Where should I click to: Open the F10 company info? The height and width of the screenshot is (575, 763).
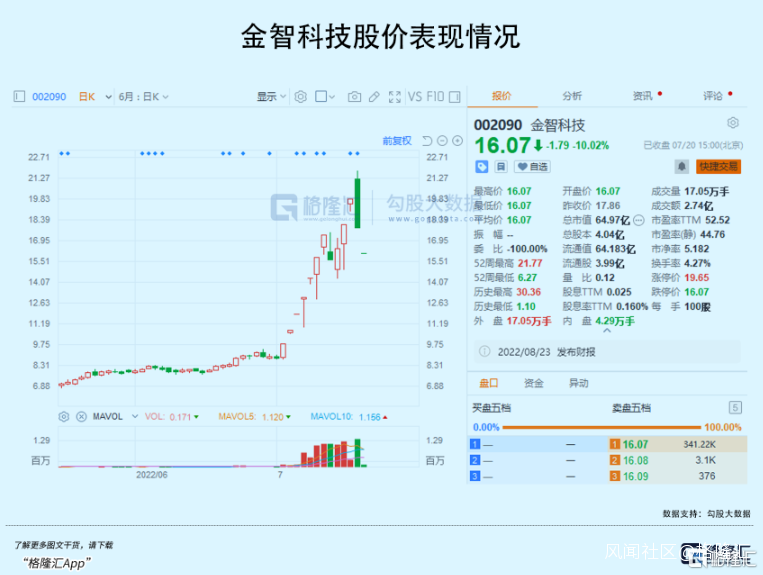point(436,97)
